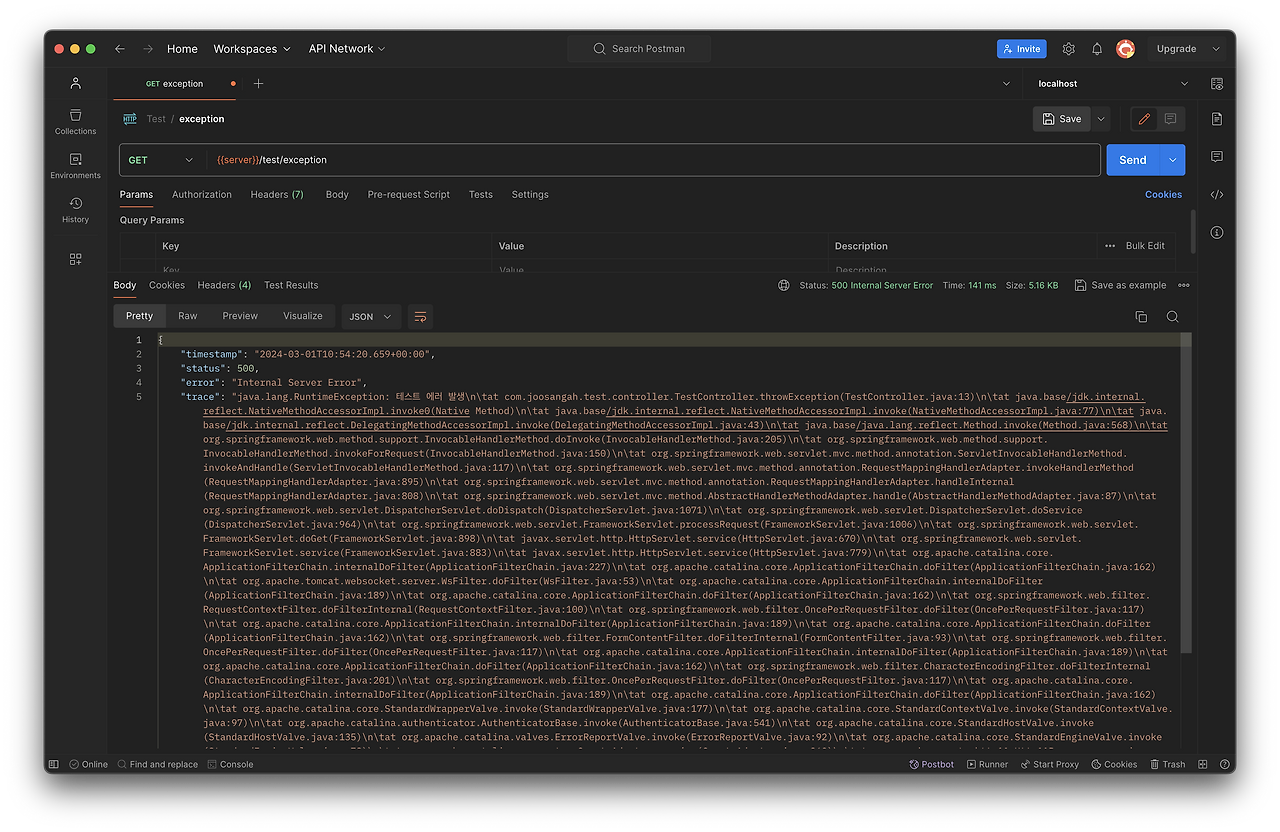The width and height of the screenshot is (1280, 832).
Task: Toggle Online connection status
Action: (88, 764)
